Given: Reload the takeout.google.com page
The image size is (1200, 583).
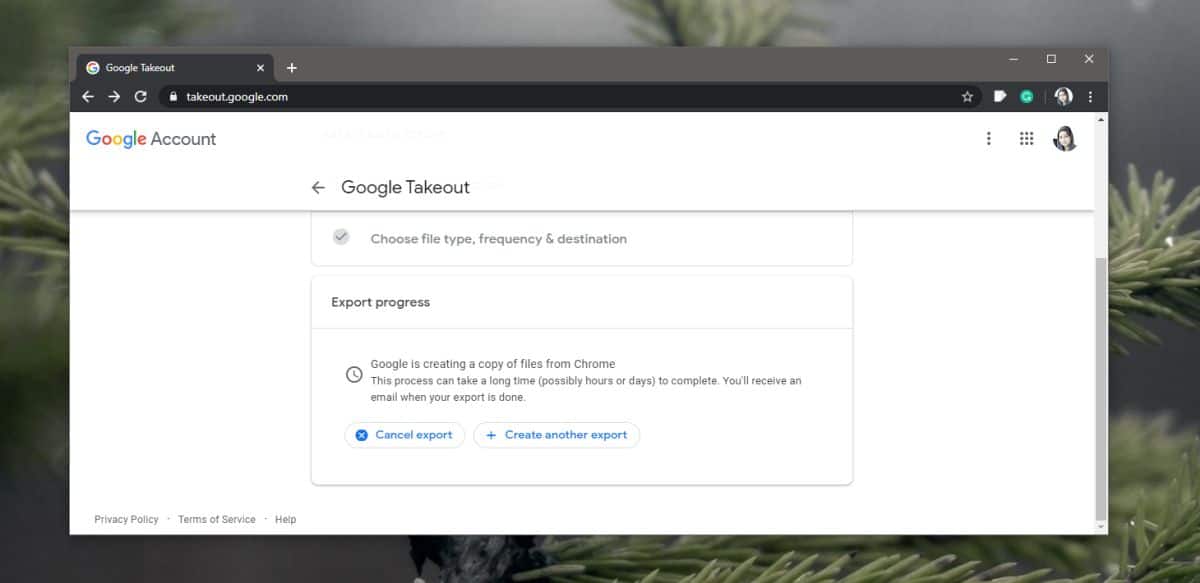Looking at the screenshot, I should (141, 97).
